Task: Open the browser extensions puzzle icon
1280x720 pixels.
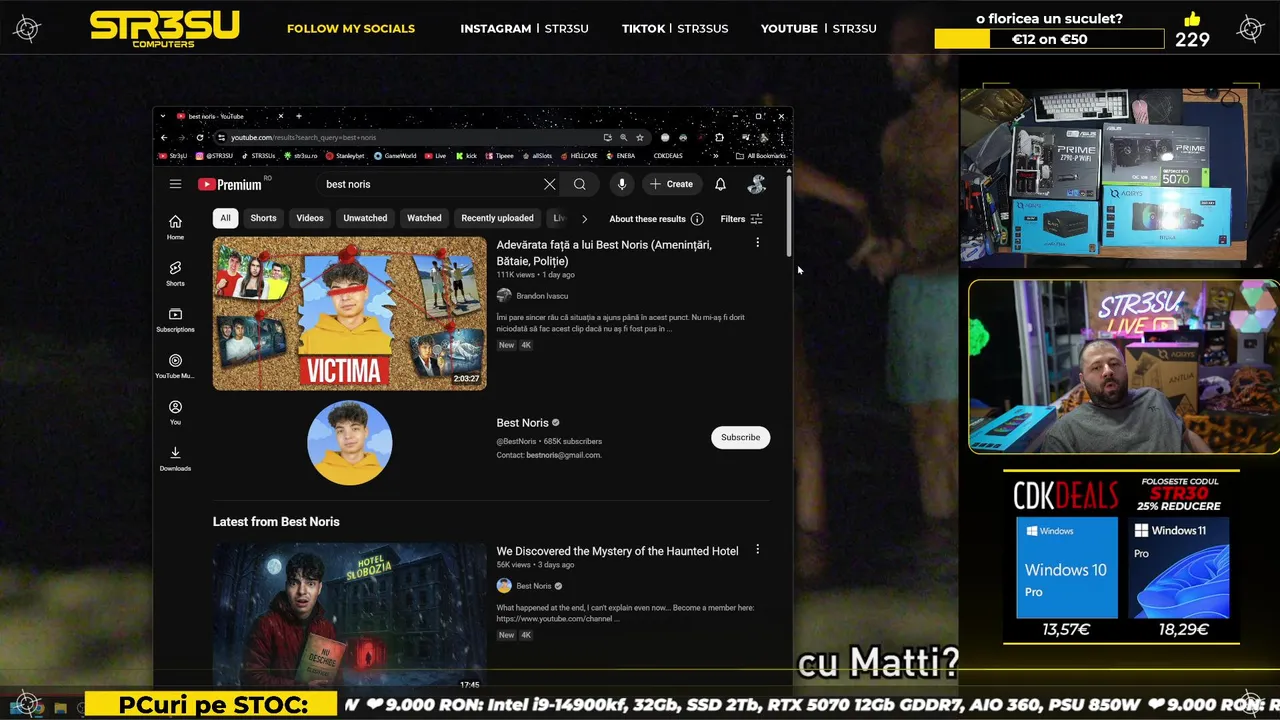Action: [719, 137]
